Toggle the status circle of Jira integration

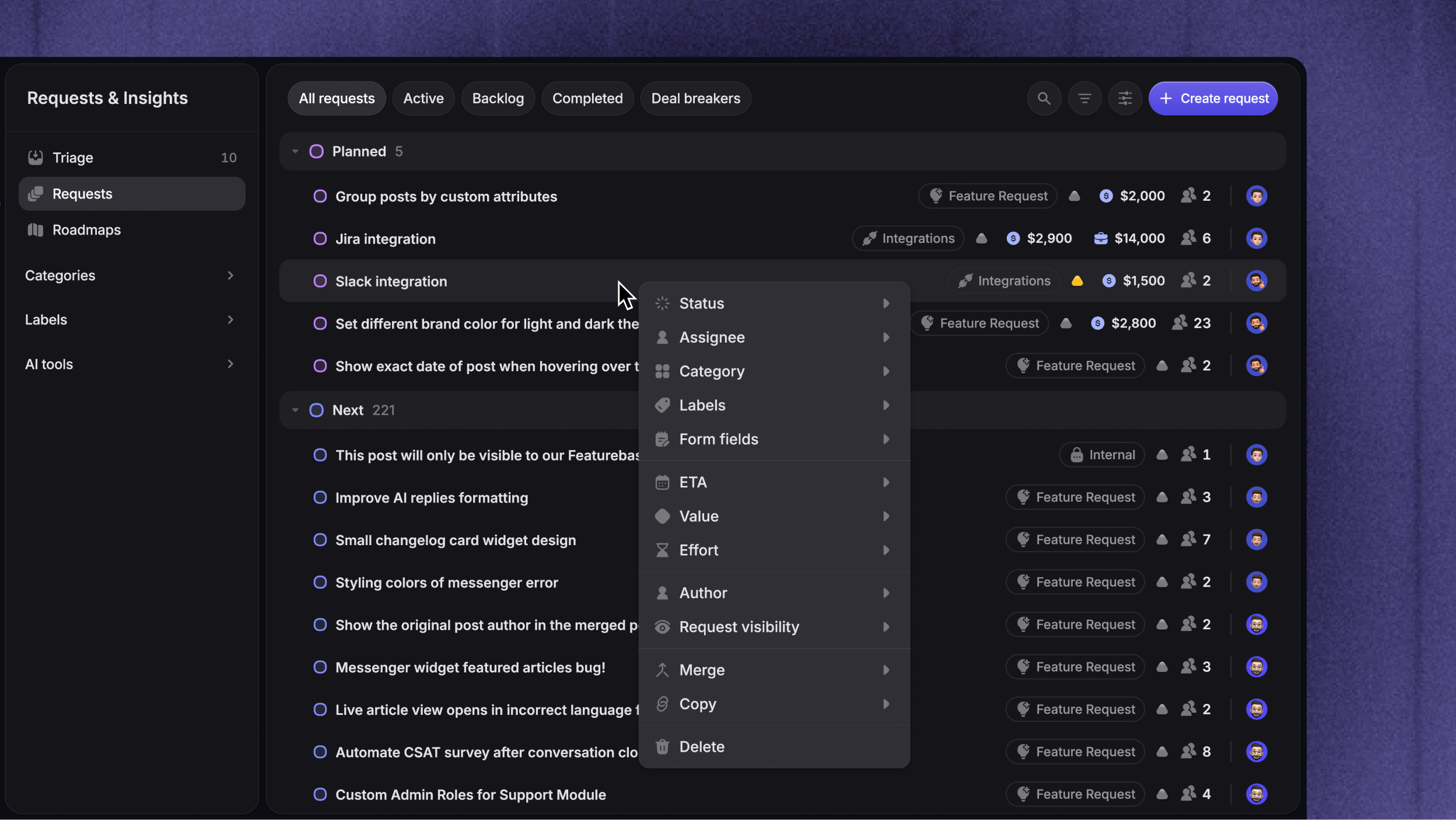point(320,239)
